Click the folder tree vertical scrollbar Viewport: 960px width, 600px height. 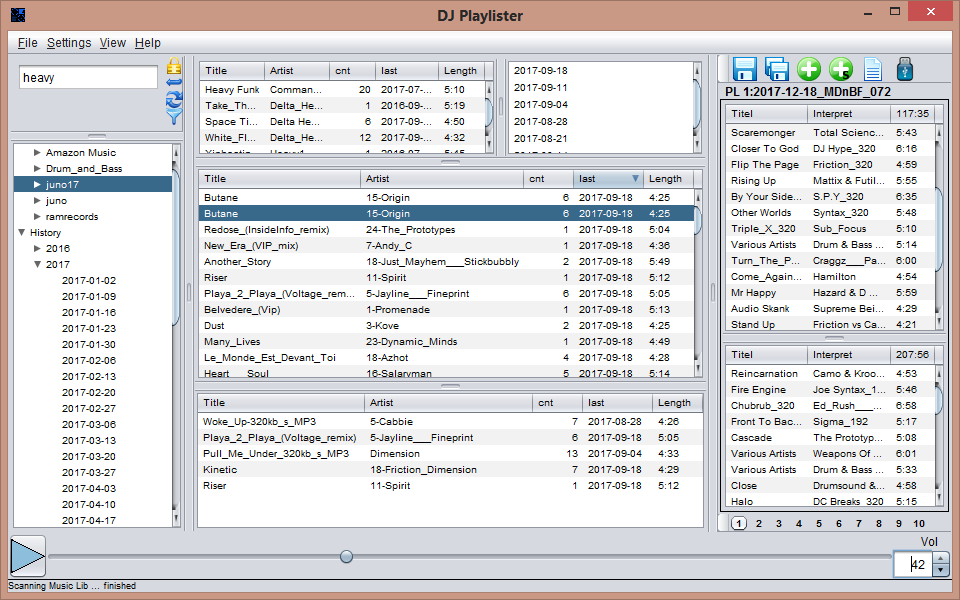click(x=176, y=335)
